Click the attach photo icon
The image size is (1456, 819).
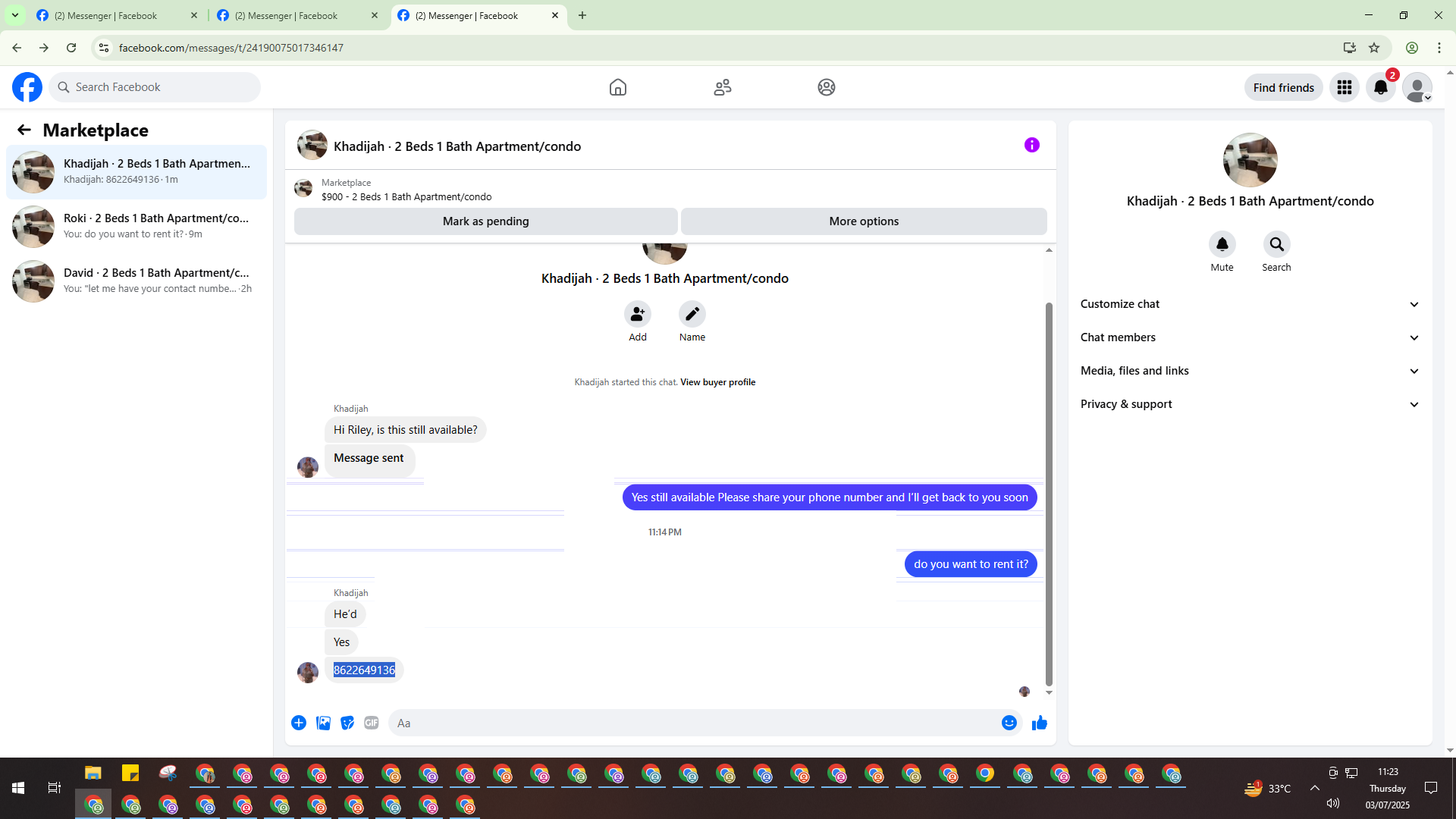tap(323, 723)
